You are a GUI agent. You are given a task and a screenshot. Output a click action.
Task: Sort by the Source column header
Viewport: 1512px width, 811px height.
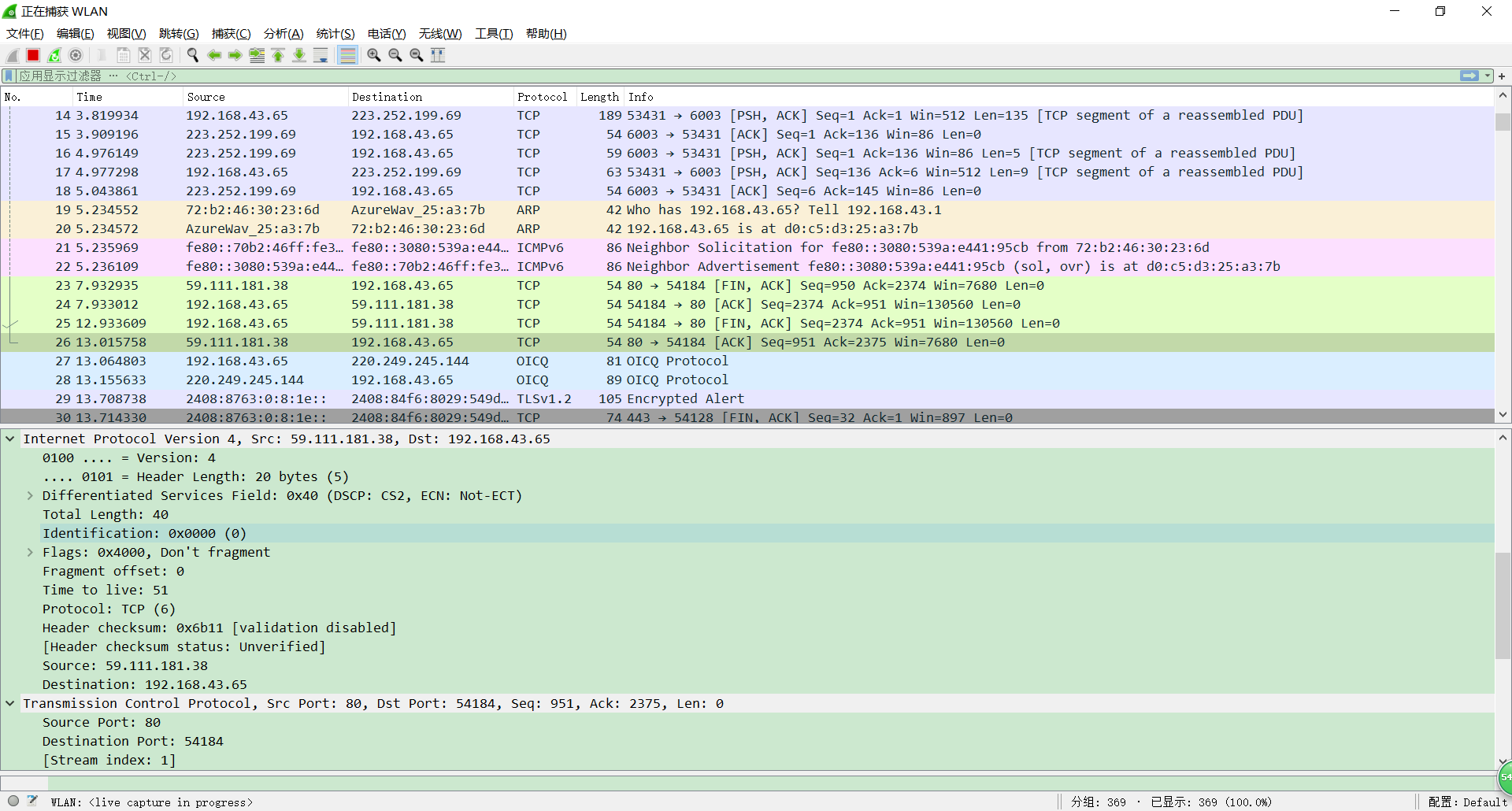(265, 97)
